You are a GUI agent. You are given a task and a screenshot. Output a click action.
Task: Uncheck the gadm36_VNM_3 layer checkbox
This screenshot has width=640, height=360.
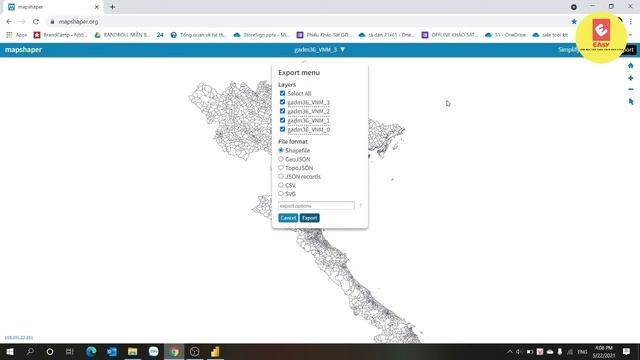[x=282, y=102]
